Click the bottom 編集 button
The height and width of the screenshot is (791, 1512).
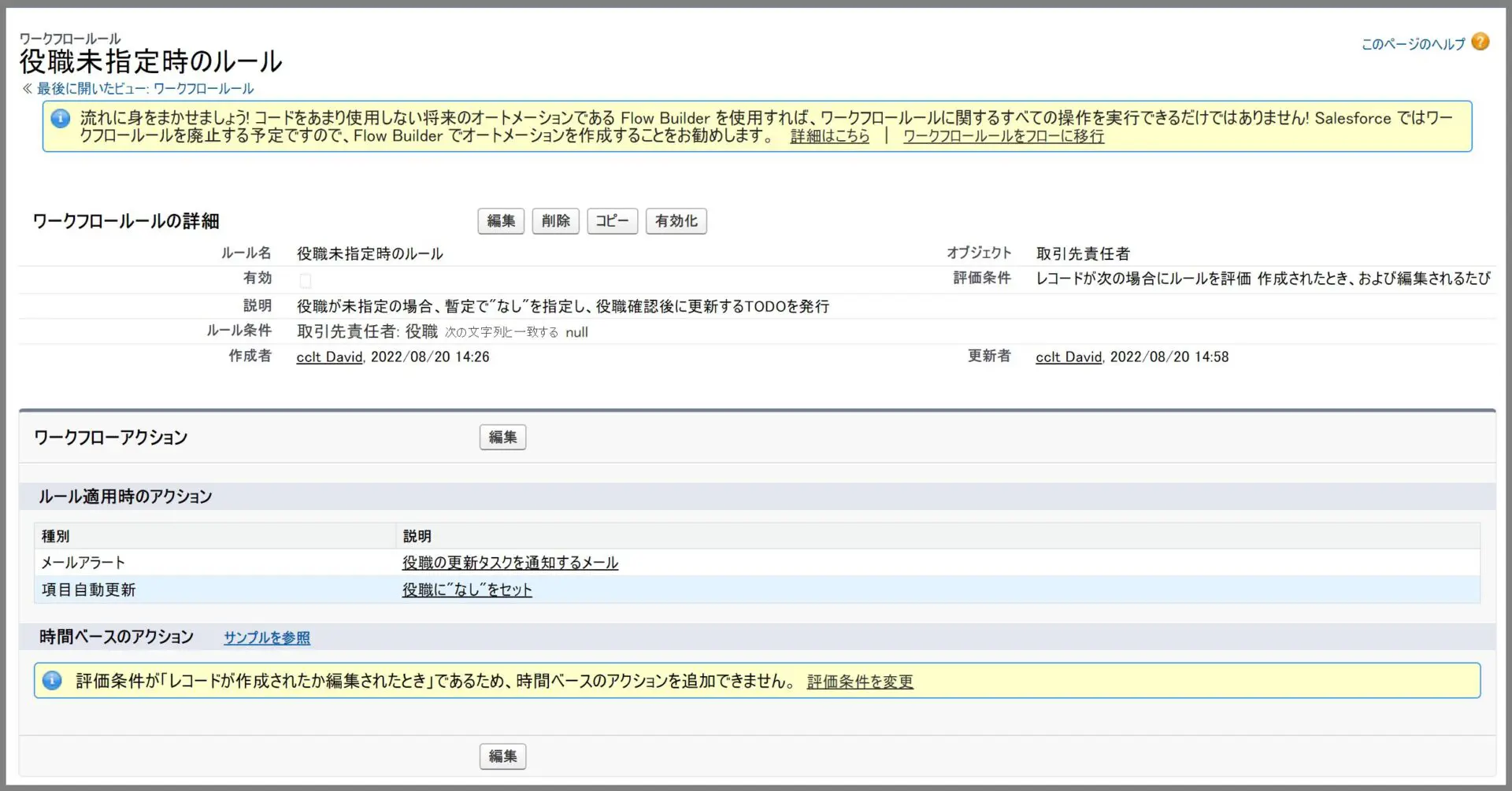[x=502, y=756]
